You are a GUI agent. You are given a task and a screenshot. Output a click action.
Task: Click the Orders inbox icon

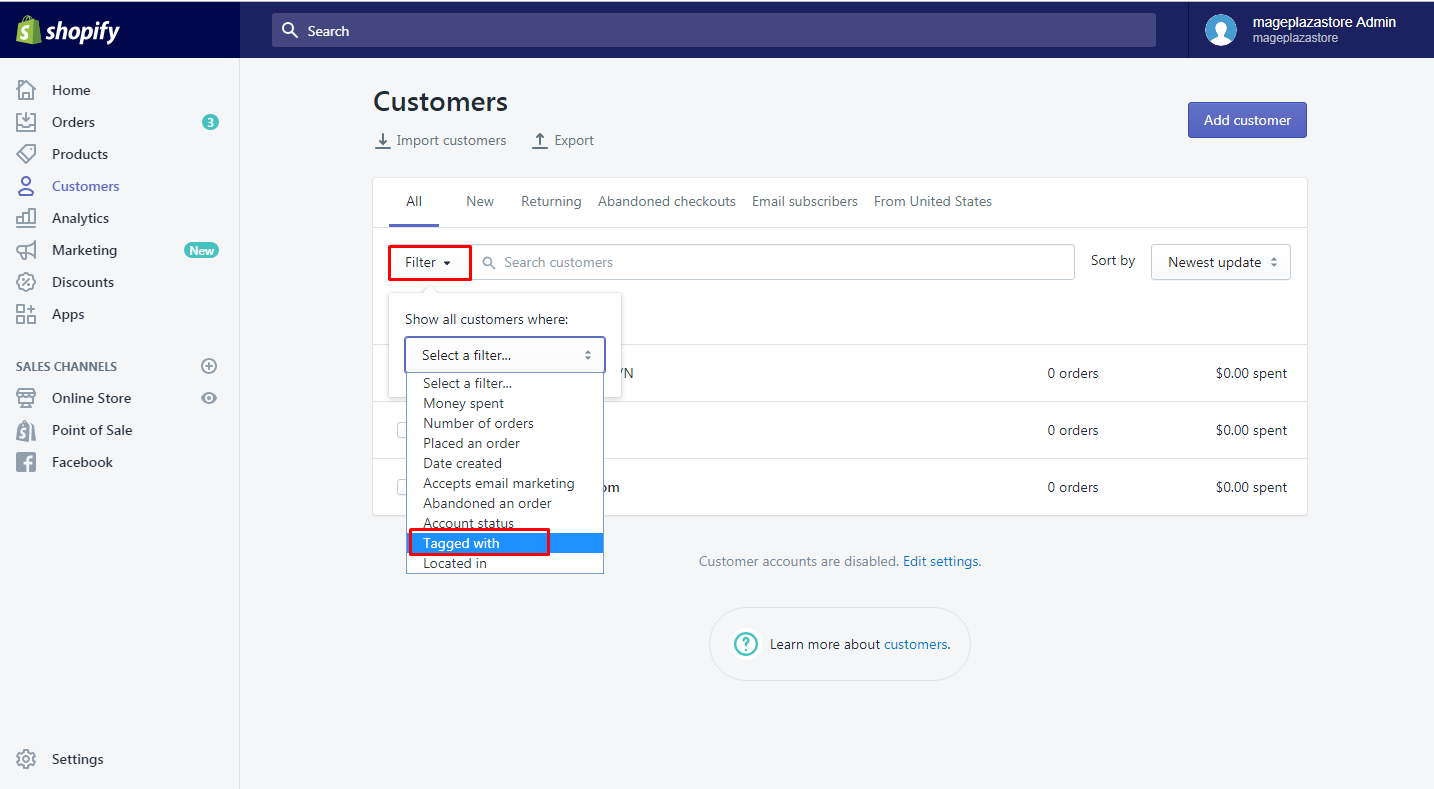pos(26,122)
